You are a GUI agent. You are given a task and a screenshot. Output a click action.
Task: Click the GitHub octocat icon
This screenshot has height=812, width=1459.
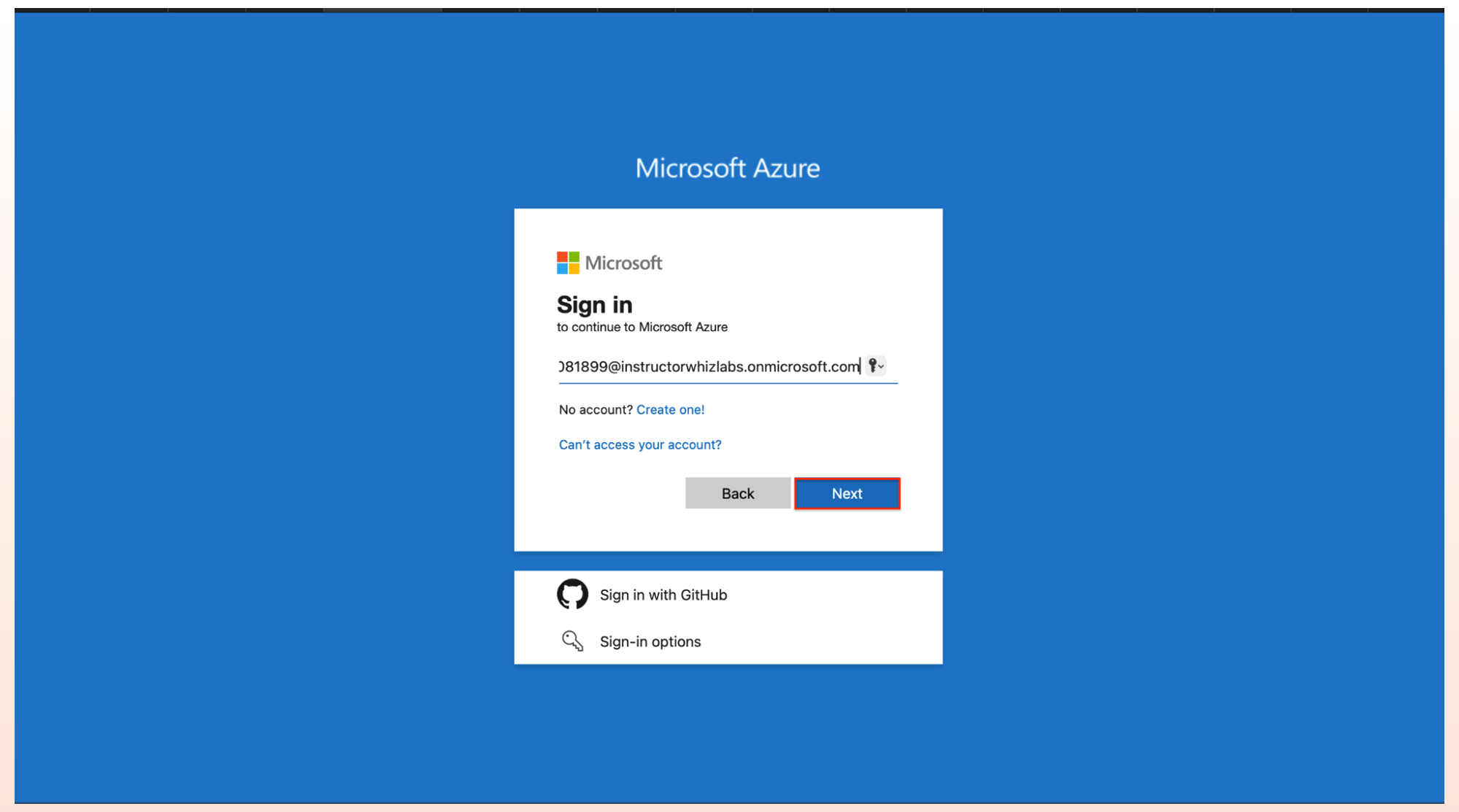pos(572,595)
